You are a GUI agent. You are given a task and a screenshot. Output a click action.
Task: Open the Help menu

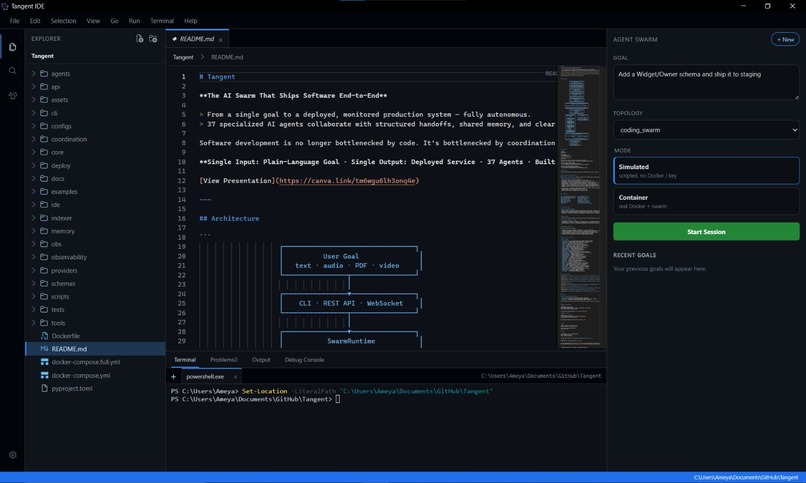click(191, 21)
